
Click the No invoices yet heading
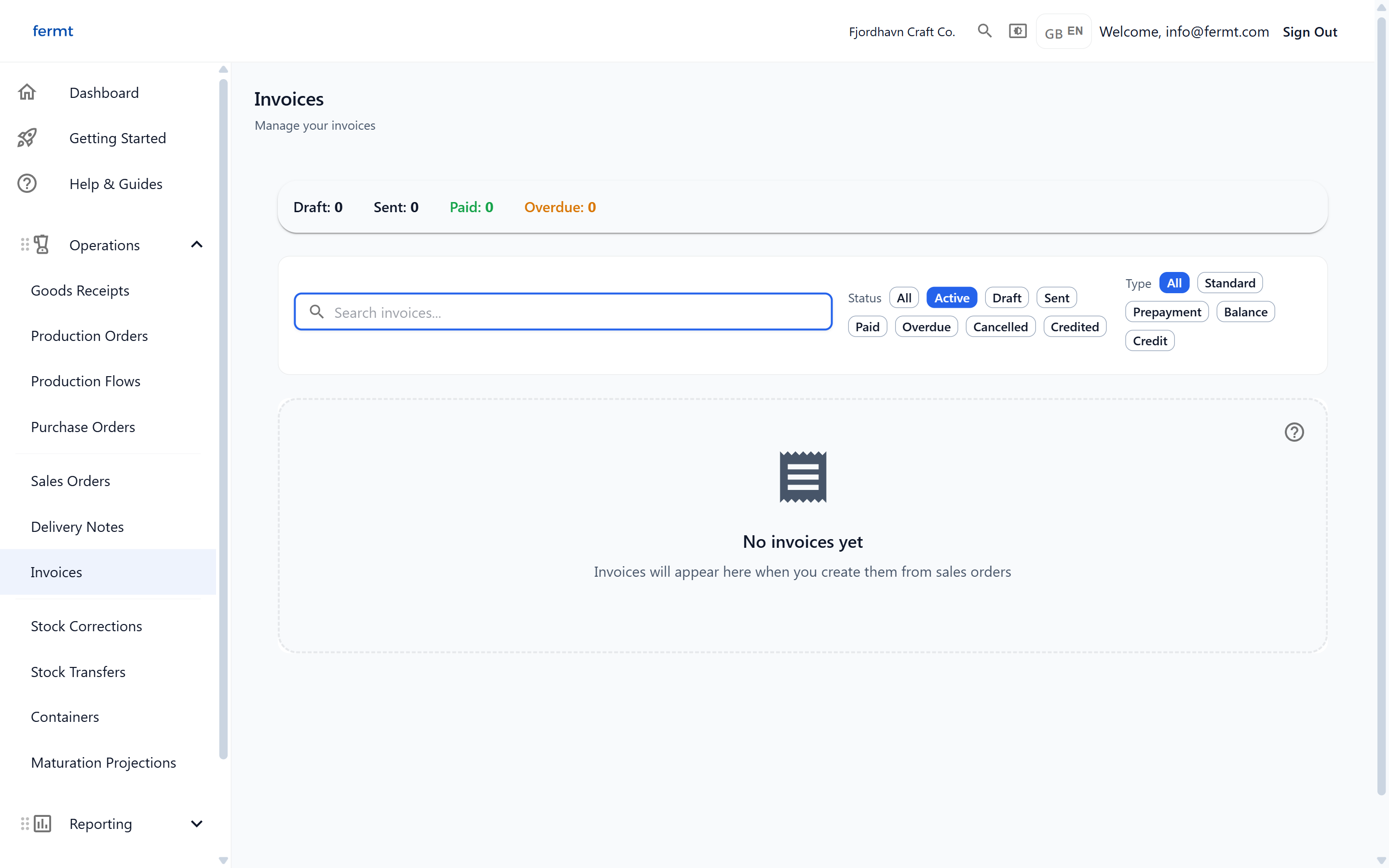803,542
